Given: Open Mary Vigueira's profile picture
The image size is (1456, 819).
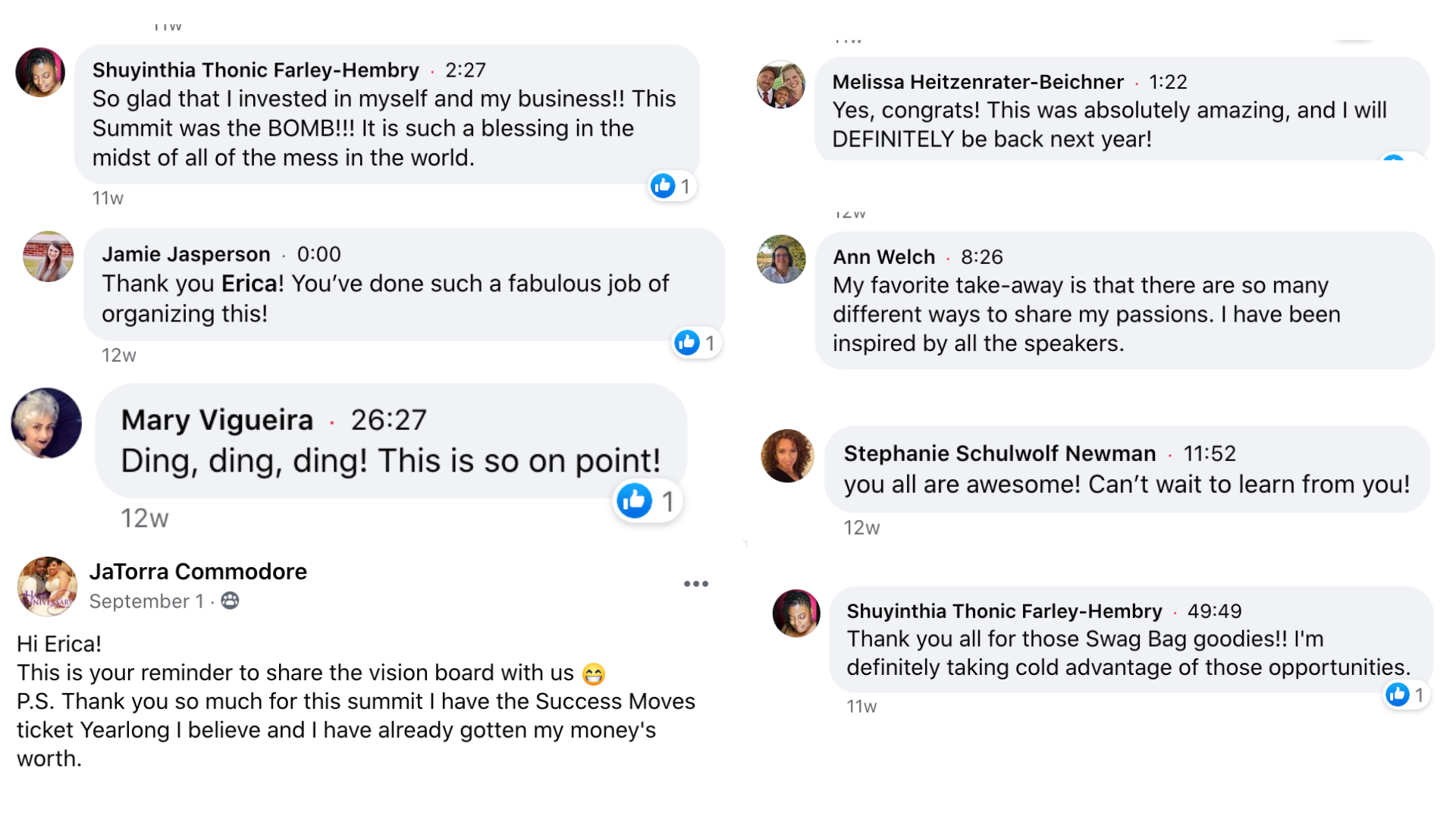Looking at the screenshot, I should 46,423.
